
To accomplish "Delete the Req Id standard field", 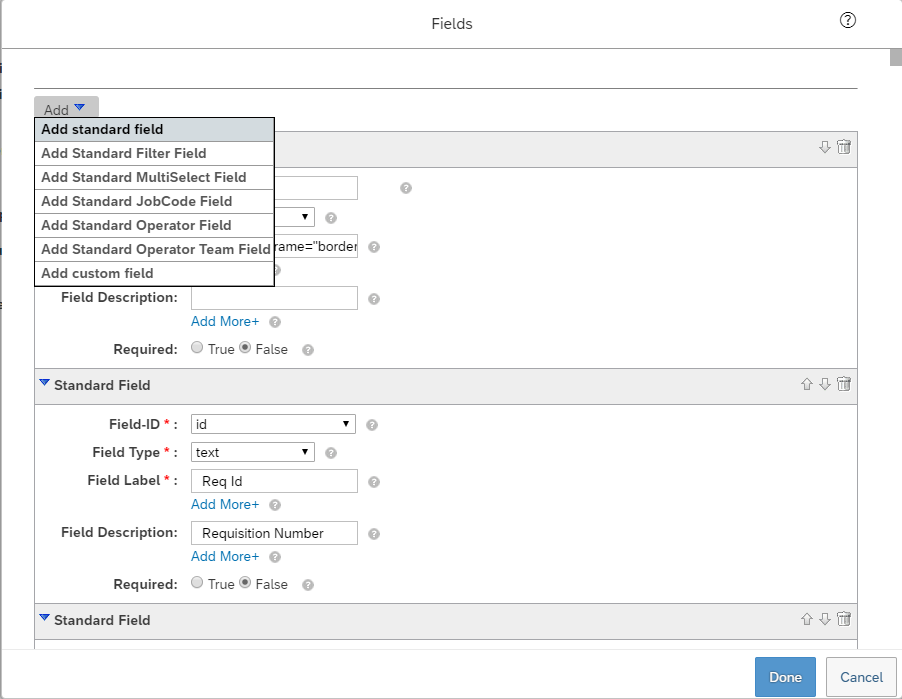I will [x=844, y=384].
